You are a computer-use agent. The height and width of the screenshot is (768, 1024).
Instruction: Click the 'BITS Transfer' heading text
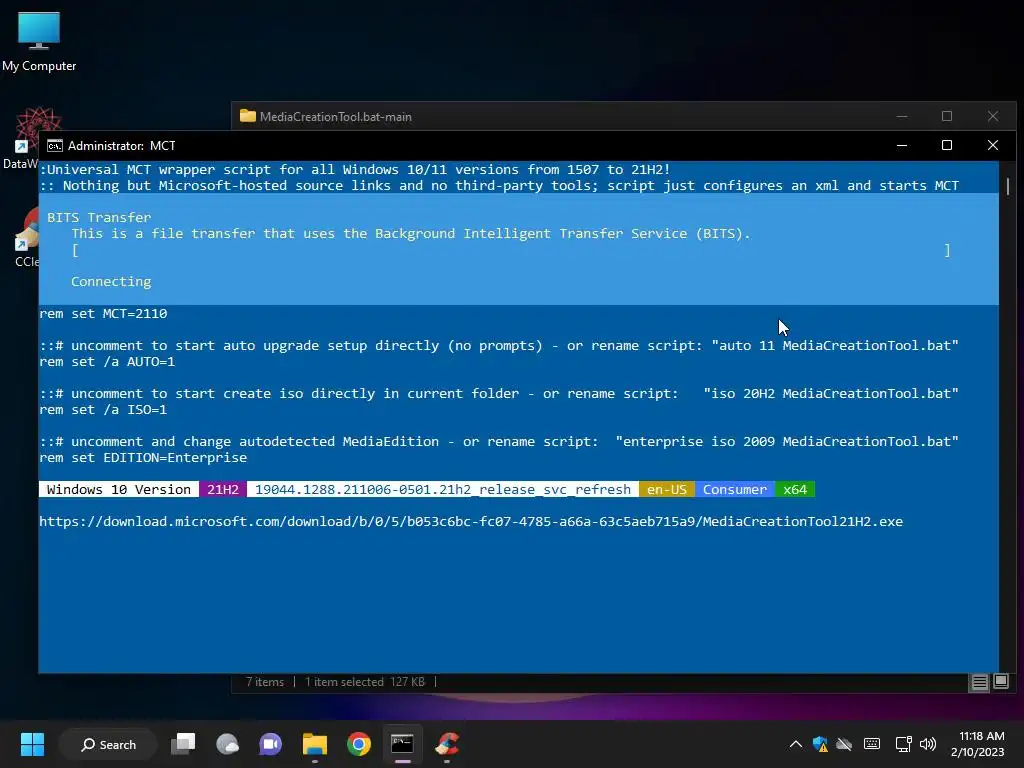click(99, 217)
